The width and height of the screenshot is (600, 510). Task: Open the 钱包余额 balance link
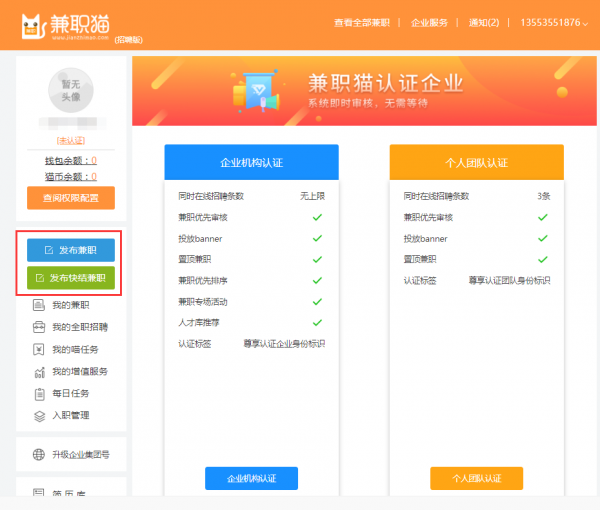tap(71, 160)
